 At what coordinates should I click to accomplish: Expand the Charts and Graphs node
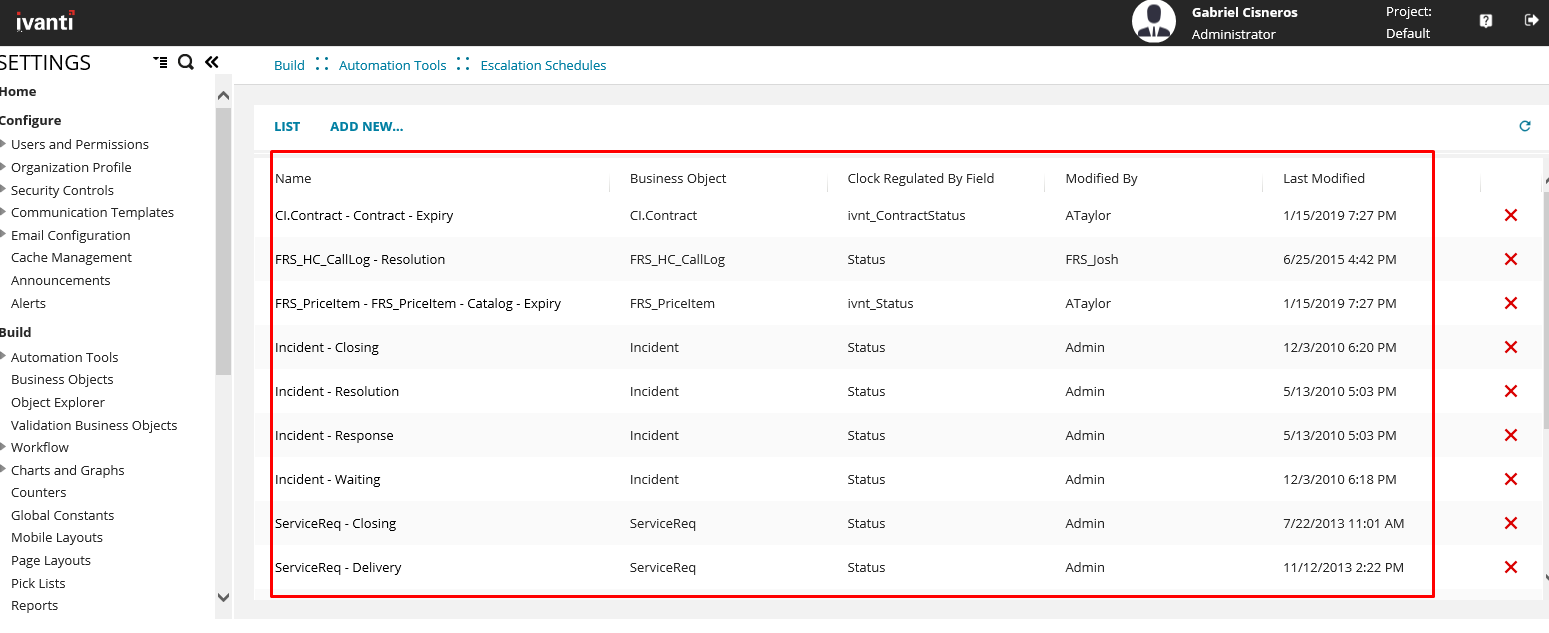tap(4, 470)
